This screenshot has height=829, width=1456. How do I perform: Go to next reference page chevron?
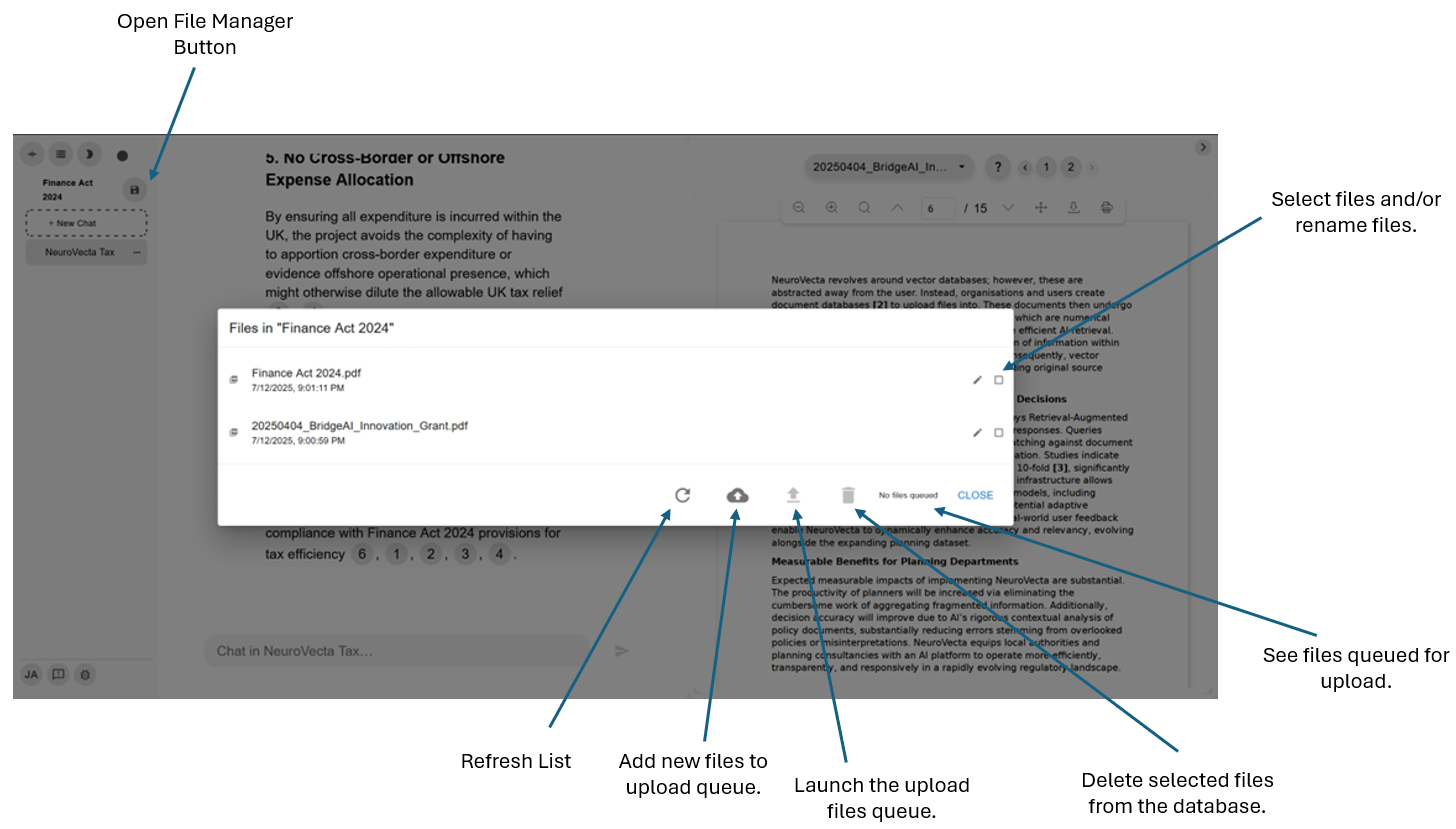pos(1092,167)
